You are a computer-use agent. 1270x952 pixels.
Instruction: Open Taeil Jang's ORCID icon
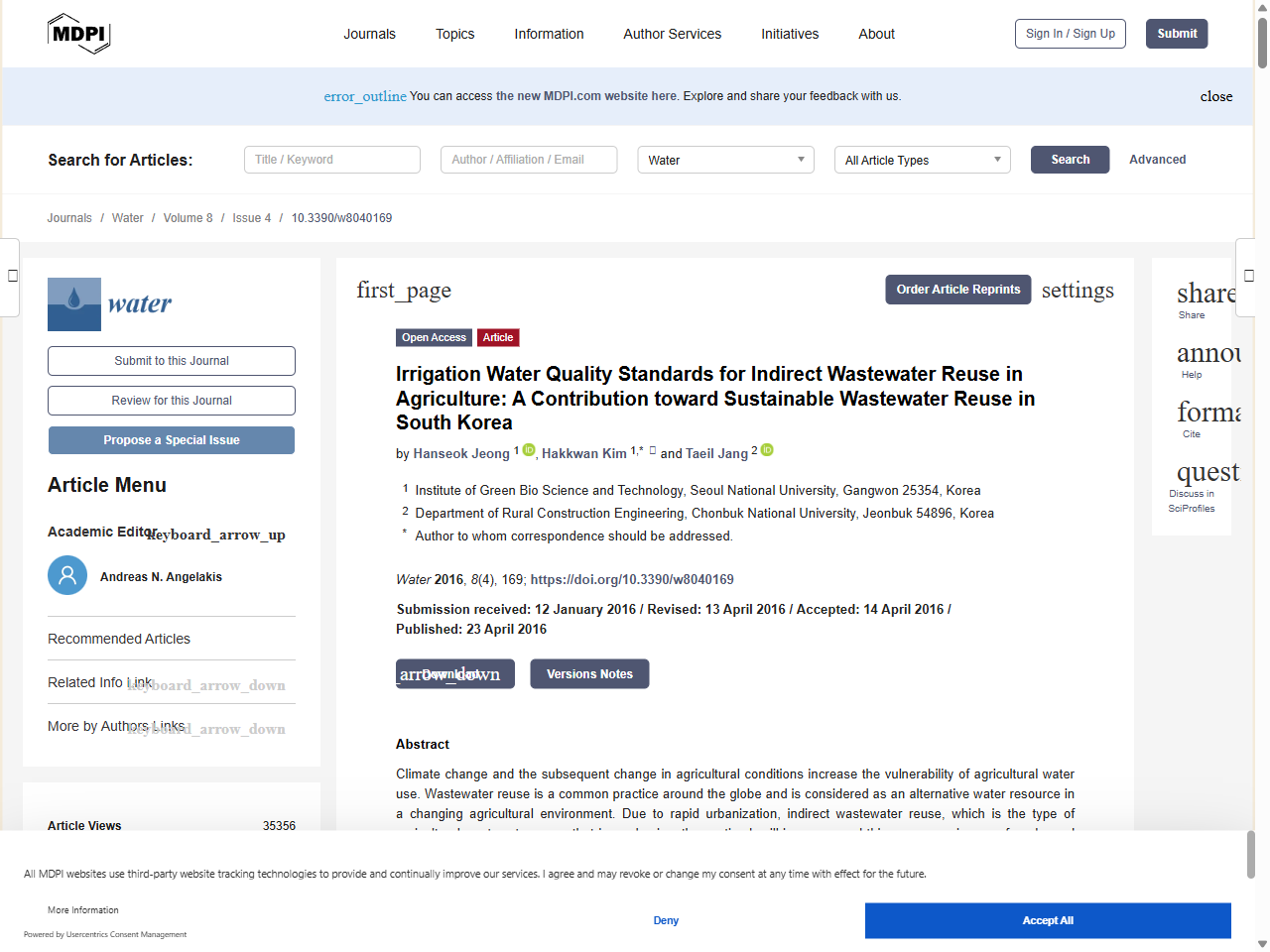point(767,450)
